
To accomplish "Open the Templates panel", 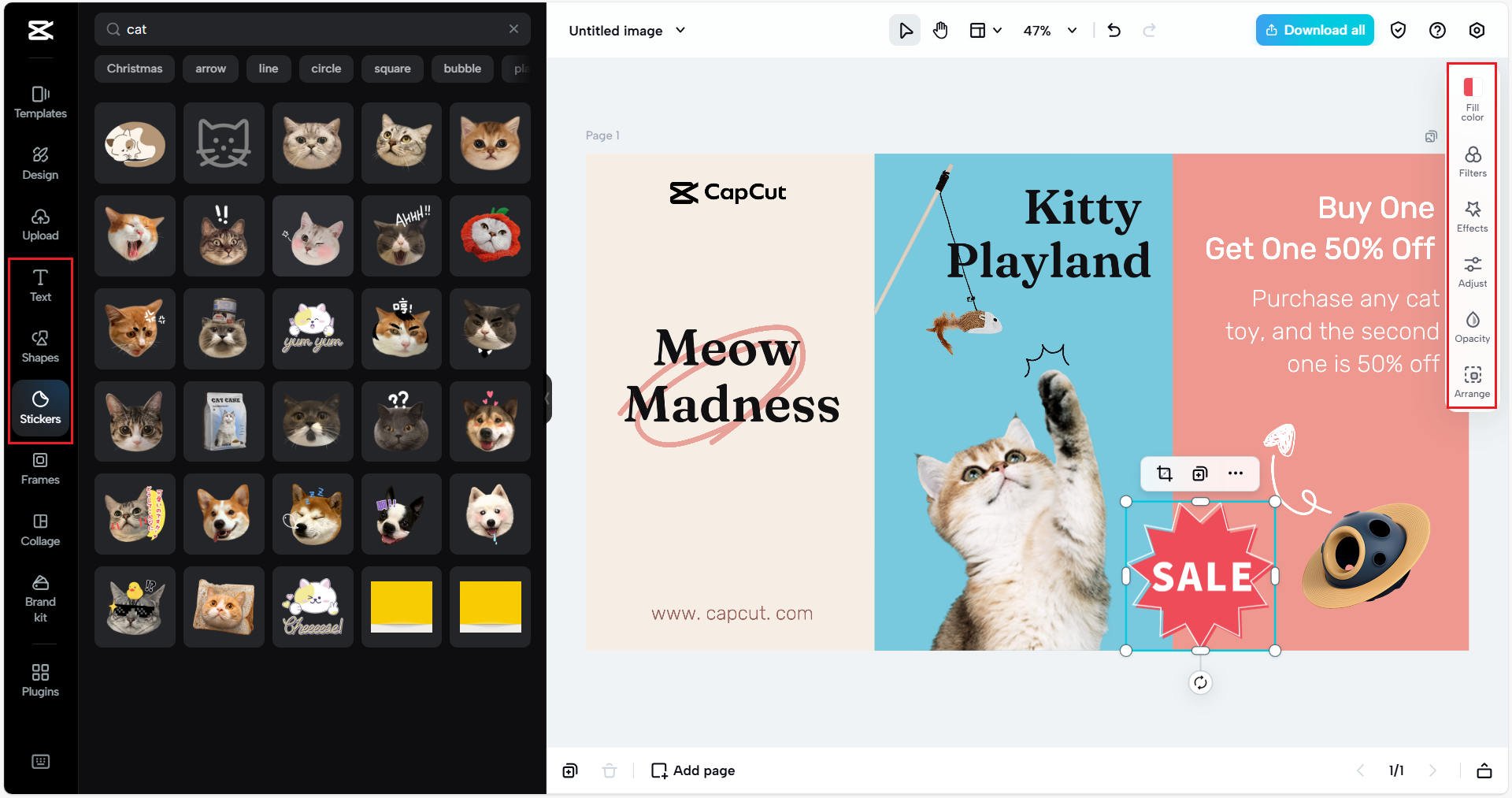I will point(39,102).
